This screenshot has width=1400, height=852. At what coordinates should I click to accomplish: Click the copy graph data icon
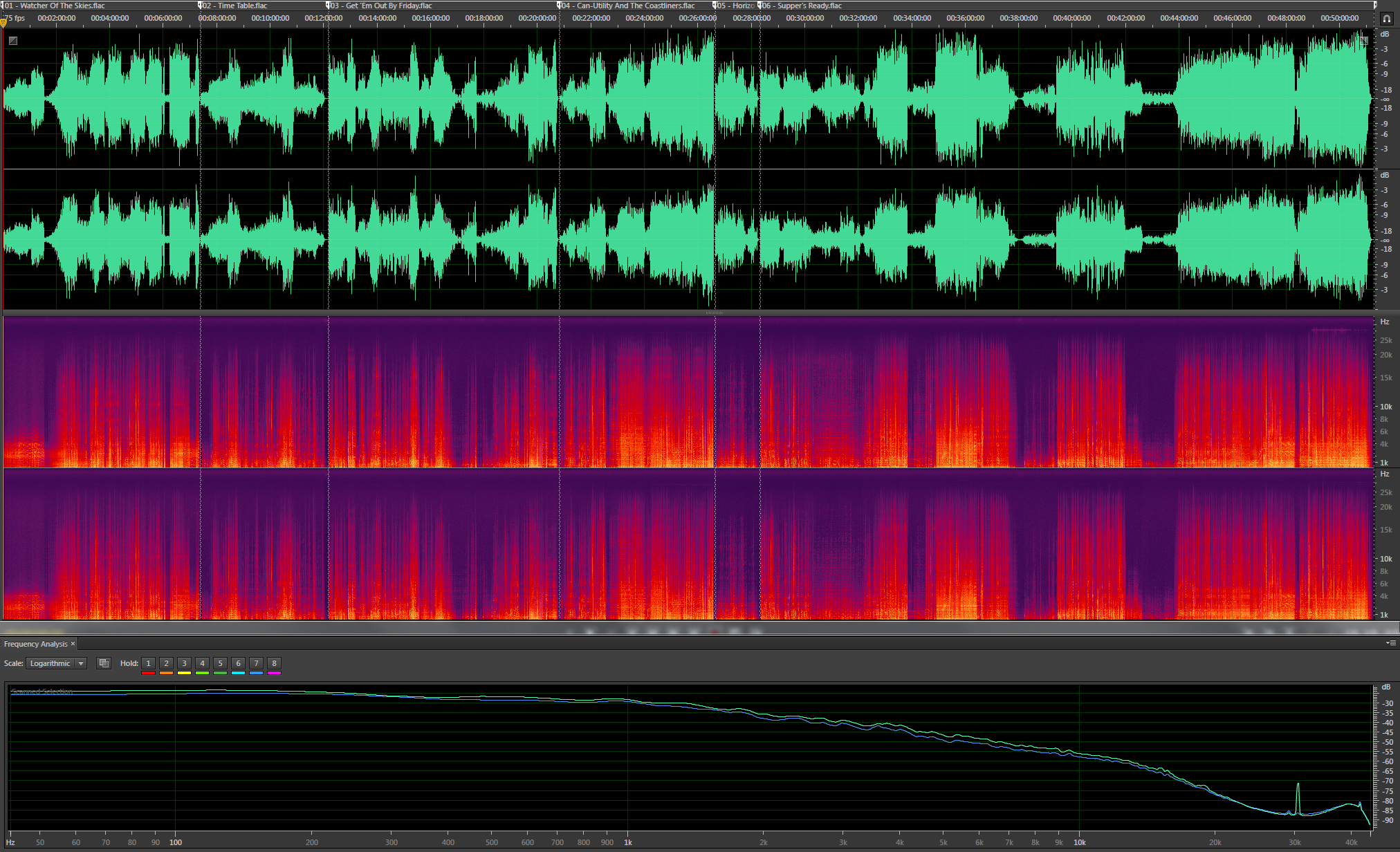(x=104, y=663)
